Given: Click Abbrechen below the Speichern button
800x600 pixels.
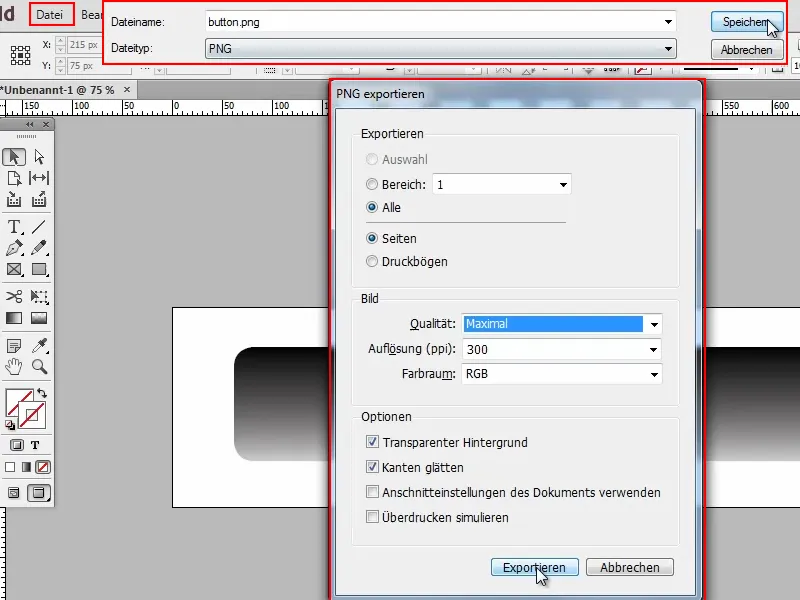Looking at the screenshot, I should point(747,50).
